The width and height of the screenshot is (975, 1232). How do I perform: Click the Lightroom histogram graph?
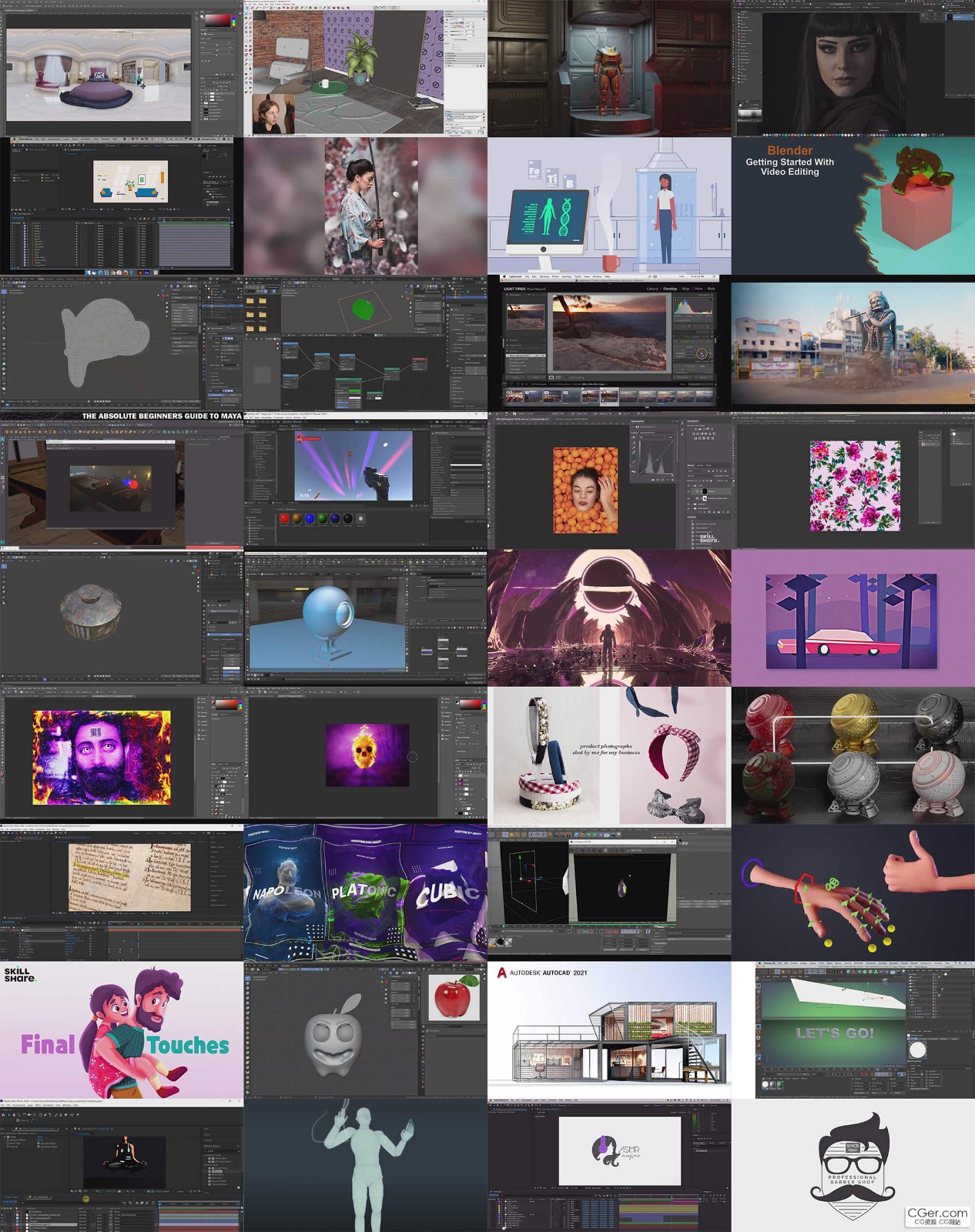692,306
